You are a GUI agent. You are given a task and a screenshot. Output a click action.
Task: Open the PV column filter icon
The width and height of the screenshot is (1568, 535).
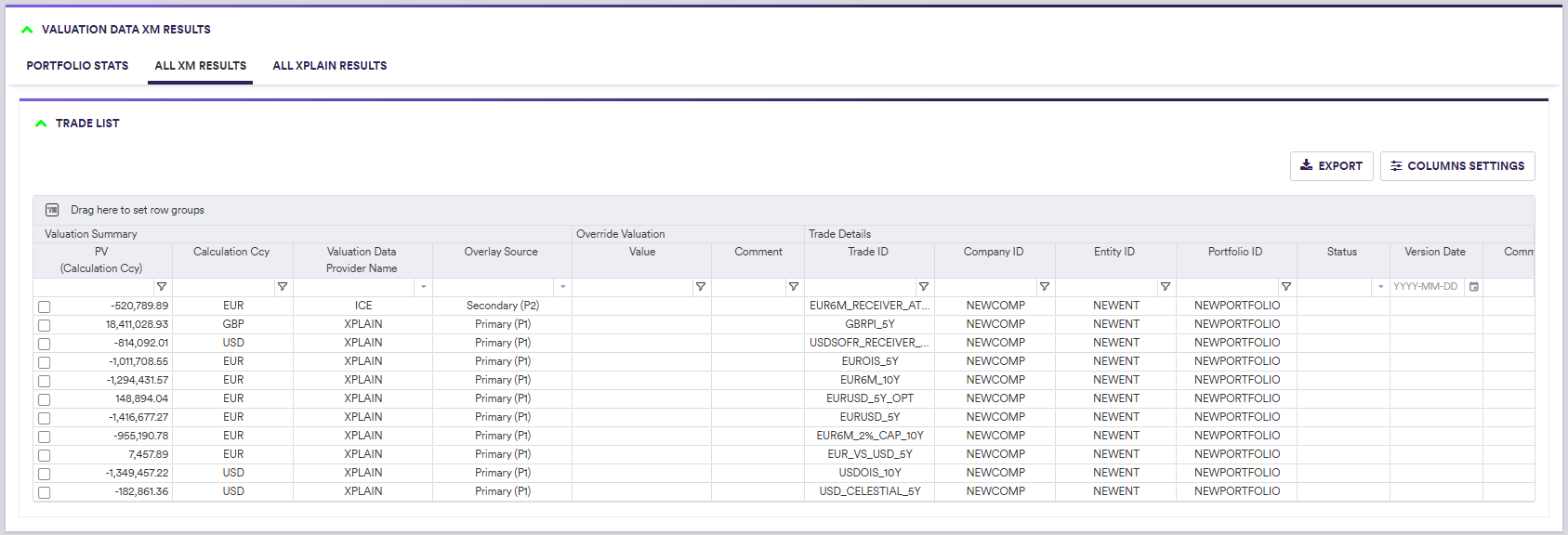tap(162, 287)
